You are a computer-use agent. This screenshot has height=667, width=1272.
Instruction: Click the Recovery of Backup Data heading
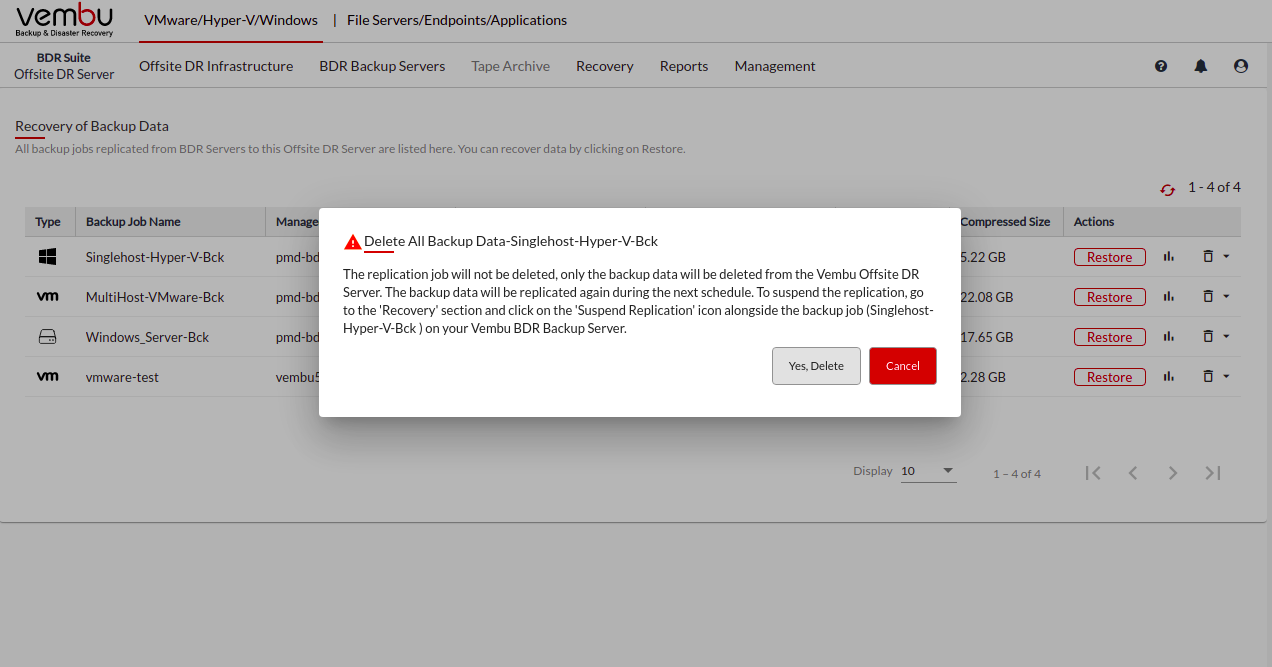point(92,126)
